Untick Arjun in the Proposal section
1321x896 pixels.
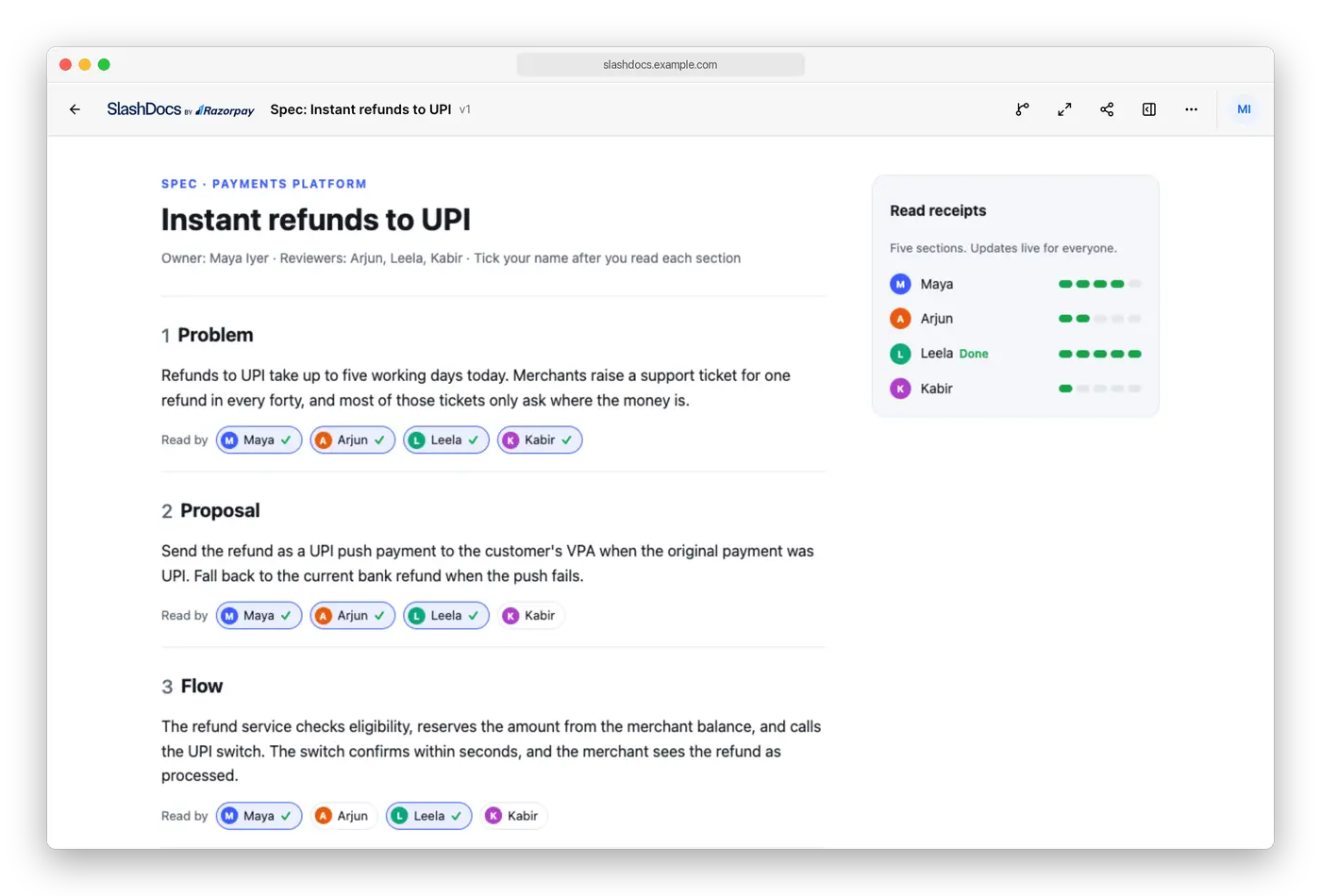(352, 615)
